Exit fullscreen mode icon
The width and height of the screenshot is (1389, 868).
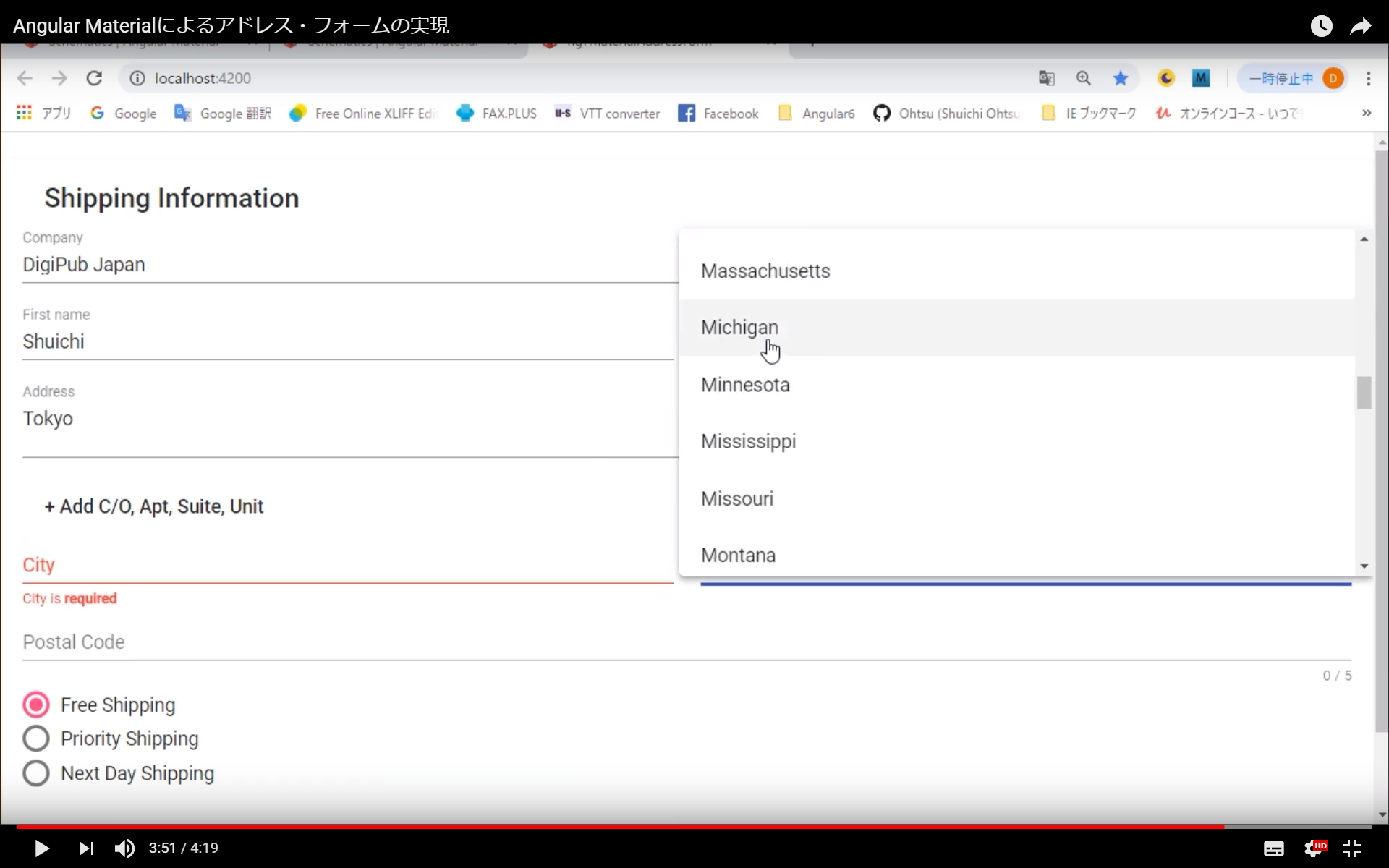pos(1351,848)
